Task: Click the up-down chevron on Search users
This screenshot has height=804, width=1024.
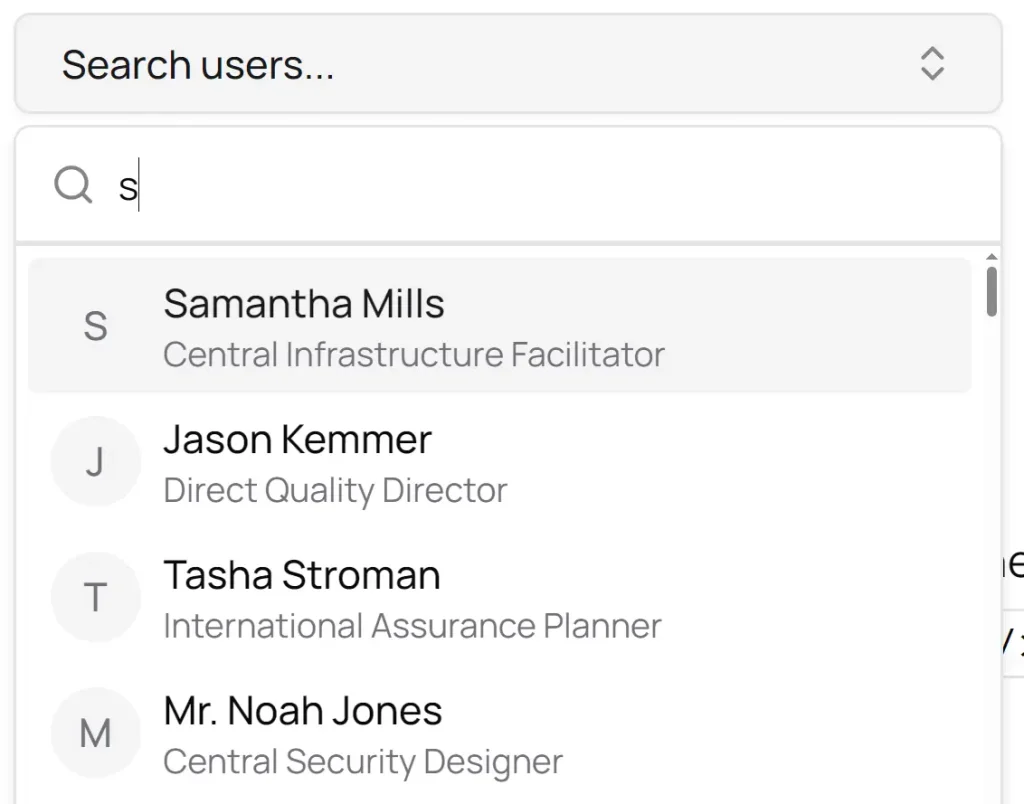Action: [x=932, y=64]
